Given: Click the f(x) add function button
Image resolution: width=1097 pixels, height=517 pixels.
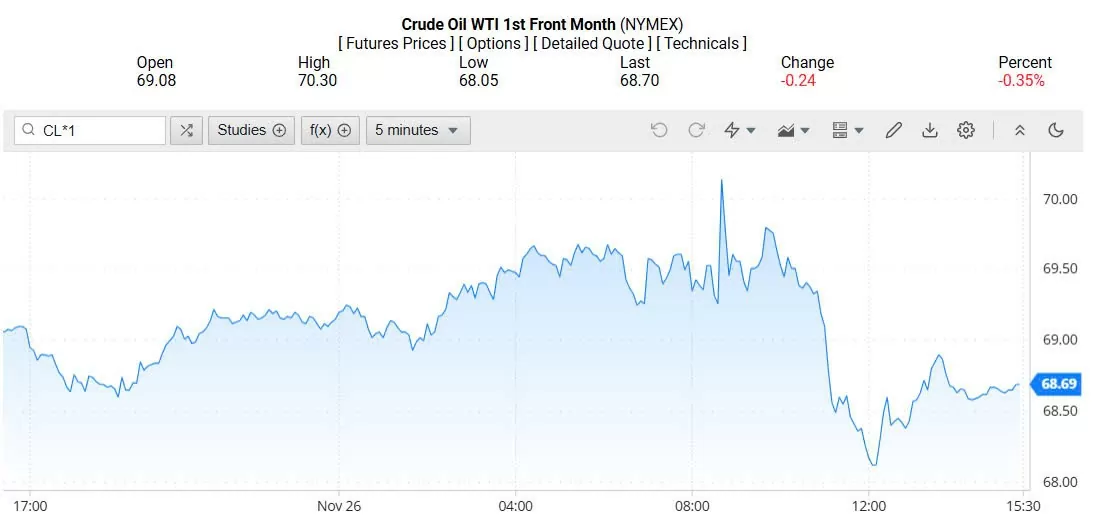Looking at the screenshot, I should pos(330,130).
